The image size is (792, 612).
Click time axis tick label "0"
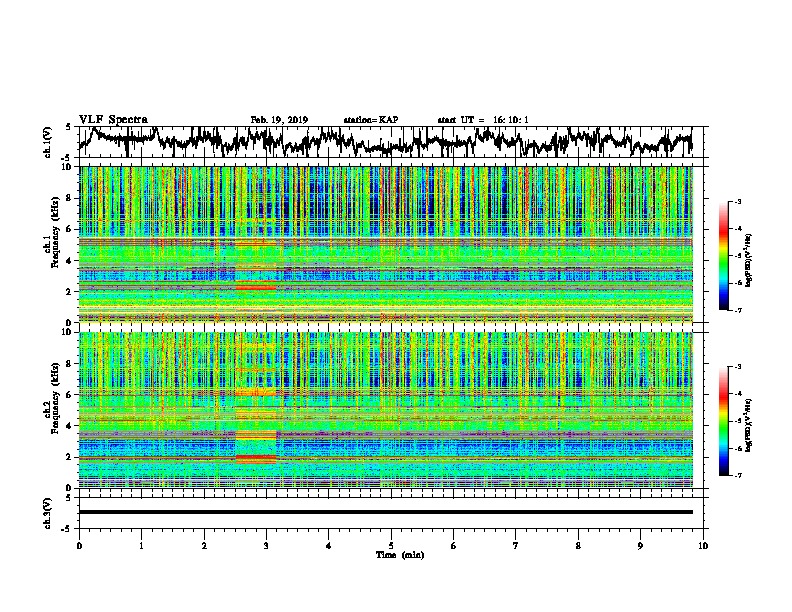(x=79, y=546)
